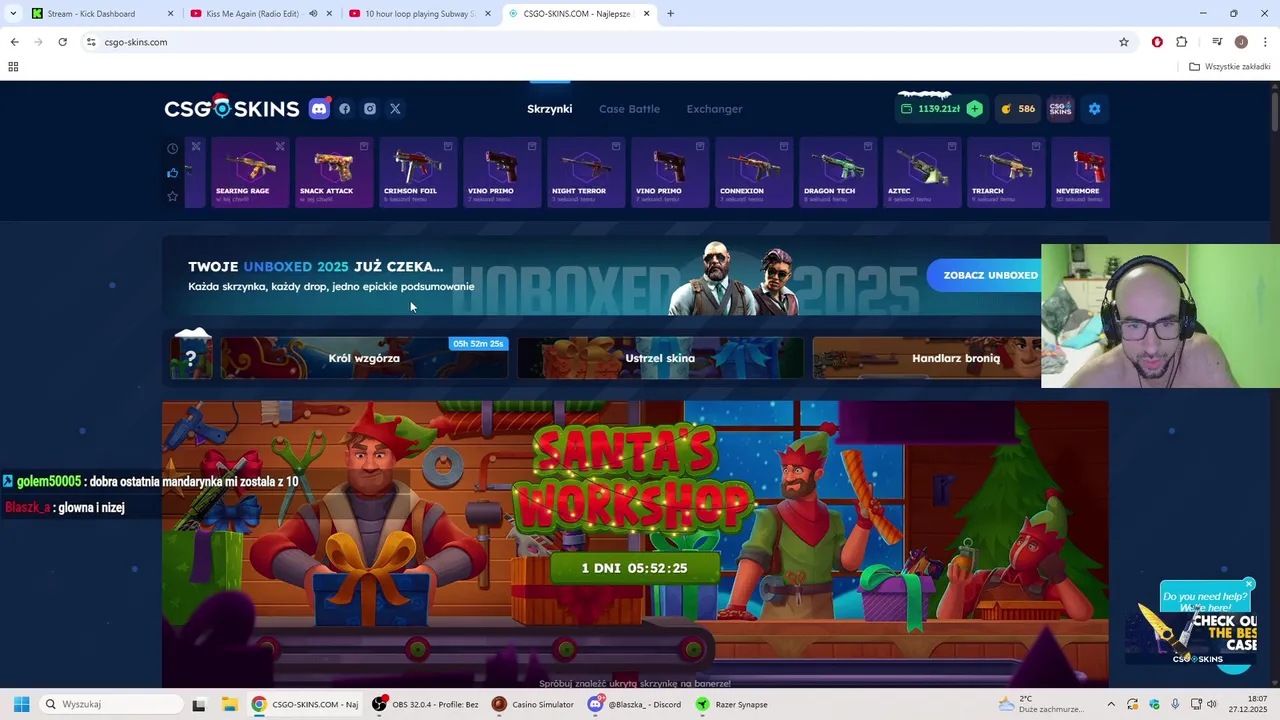Viewport: 1280px width, 720px height.
Task: Open the CSGO-SKINS profile avatar
Action: click(1060, 109)
